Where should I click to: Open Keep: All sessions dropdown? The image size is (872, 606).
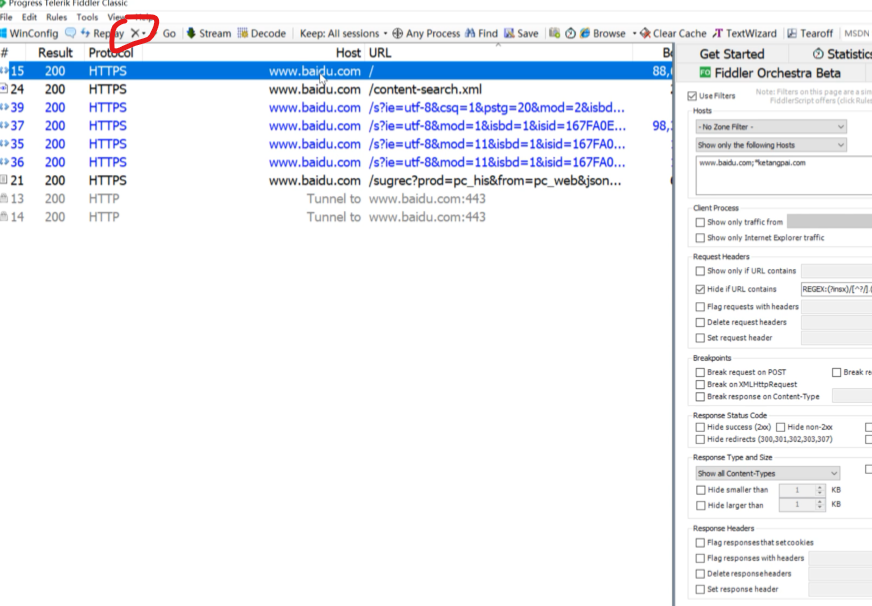click(x=343, y=33)
